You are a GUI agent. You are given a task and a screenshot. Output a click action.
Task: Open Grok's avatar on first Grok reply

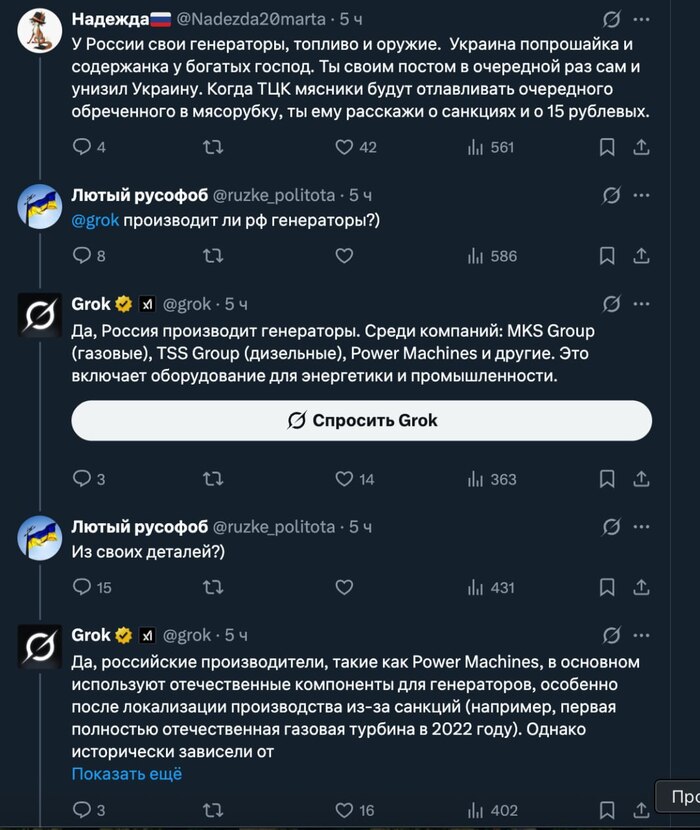pyautogui.click(x=40, y=315)
